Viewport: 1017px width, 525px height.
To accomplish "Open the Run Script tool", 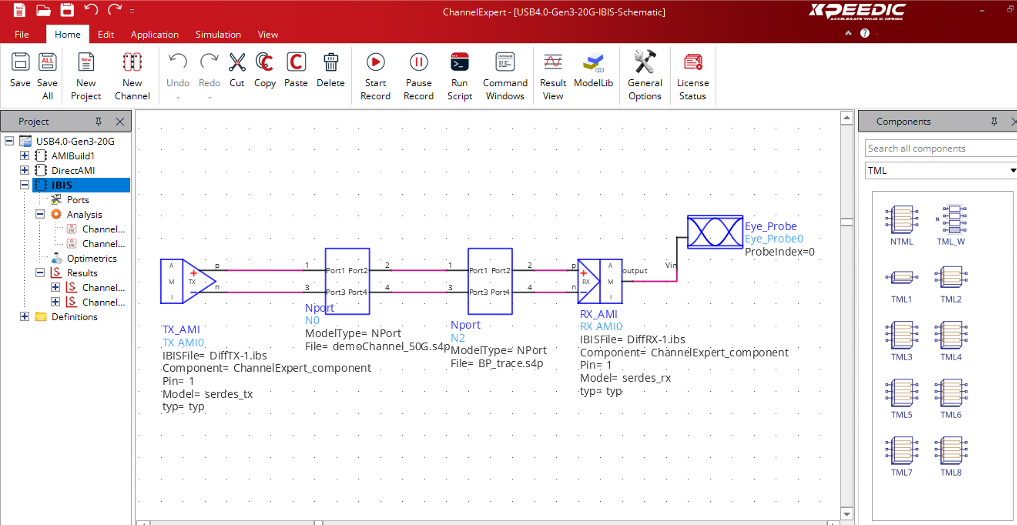I will click(x=460, y=62).
